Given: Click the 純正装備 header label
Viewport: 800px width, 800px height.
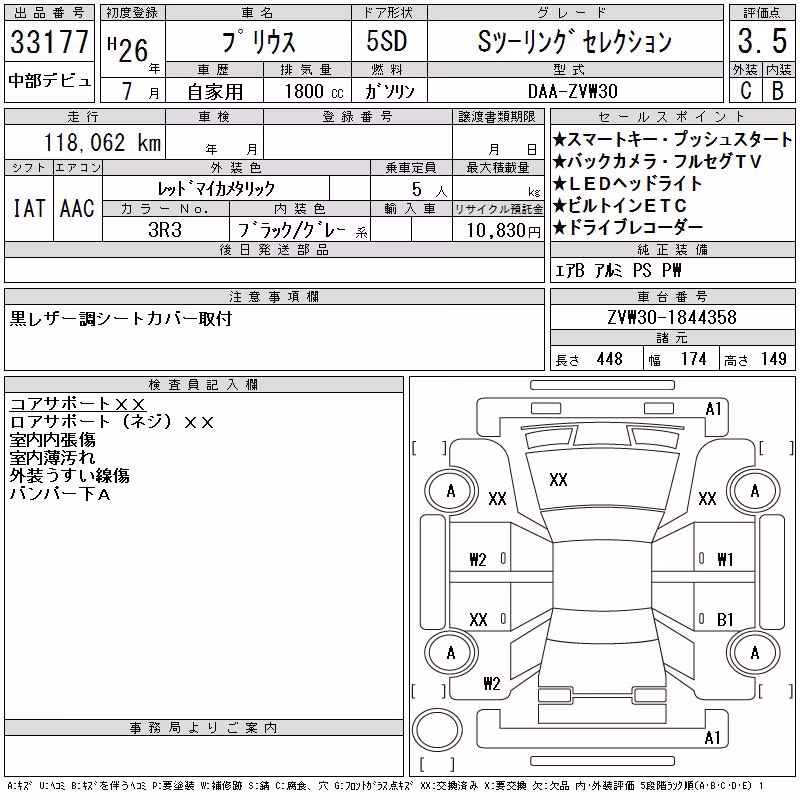Looking at the screenshot, I should (672, 249).
